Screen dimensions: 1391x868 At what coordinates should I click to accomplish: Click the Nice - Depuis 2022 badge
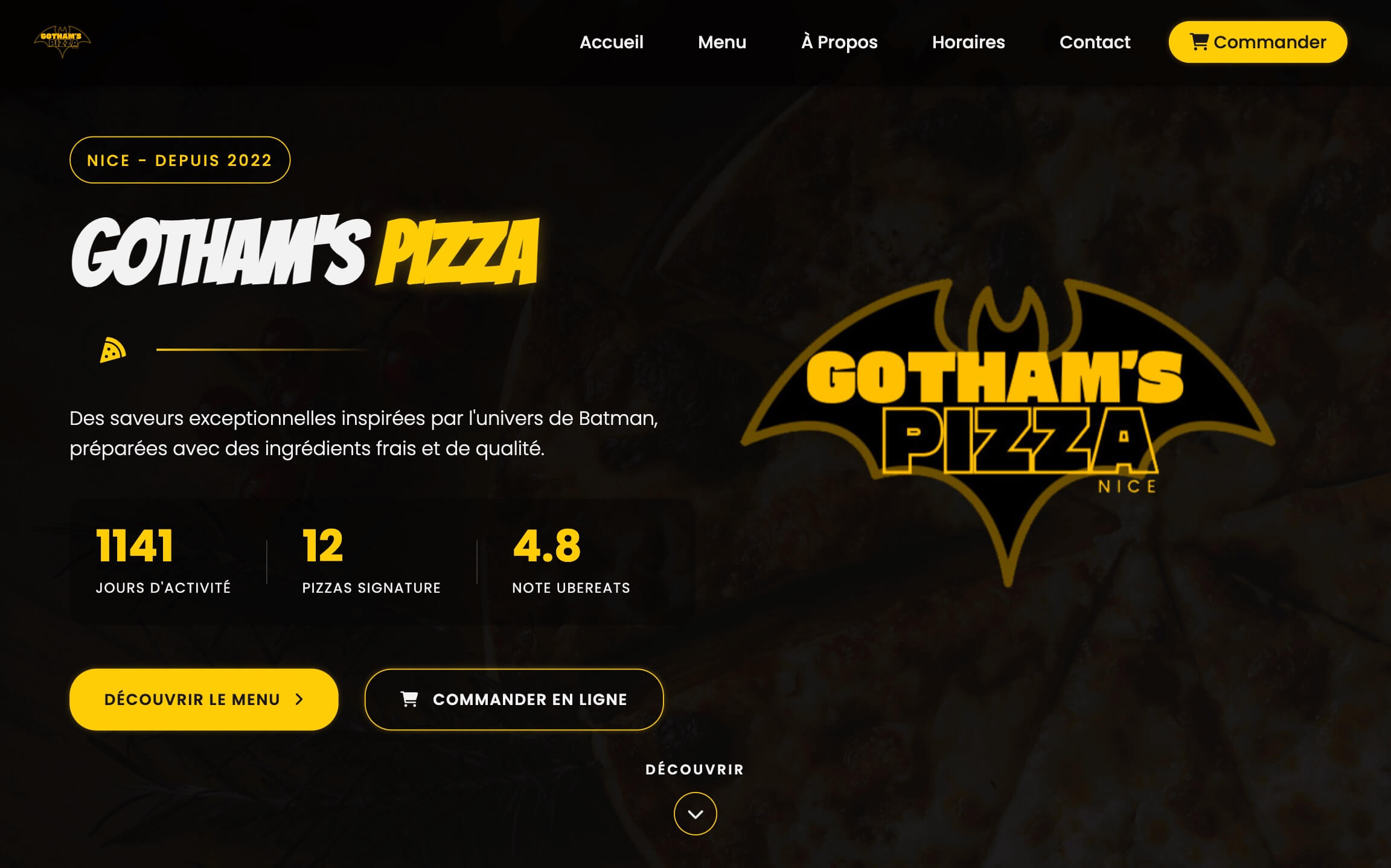pyautogui.click(x=180, y=160)
